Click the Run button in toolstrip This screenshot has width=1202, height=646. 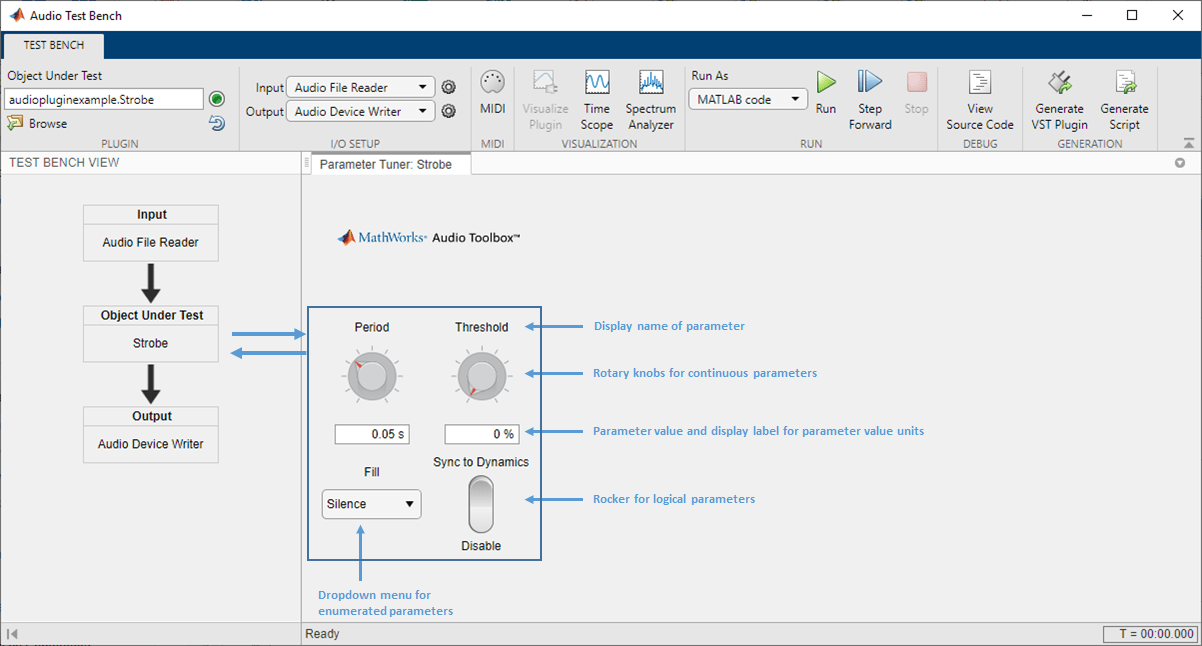click(x=826, y=93)
